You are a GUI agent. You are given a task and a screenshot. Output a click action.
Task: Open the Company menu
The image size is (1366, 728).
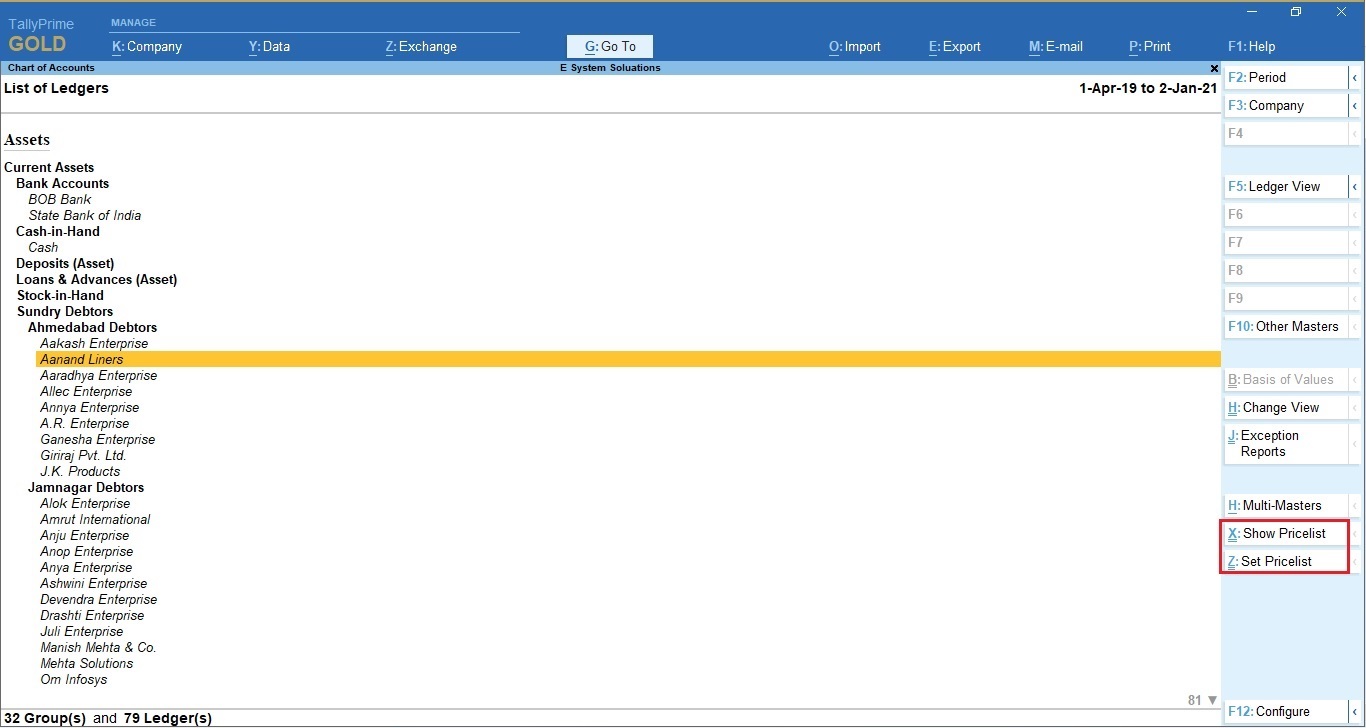[x=146, y=46]
